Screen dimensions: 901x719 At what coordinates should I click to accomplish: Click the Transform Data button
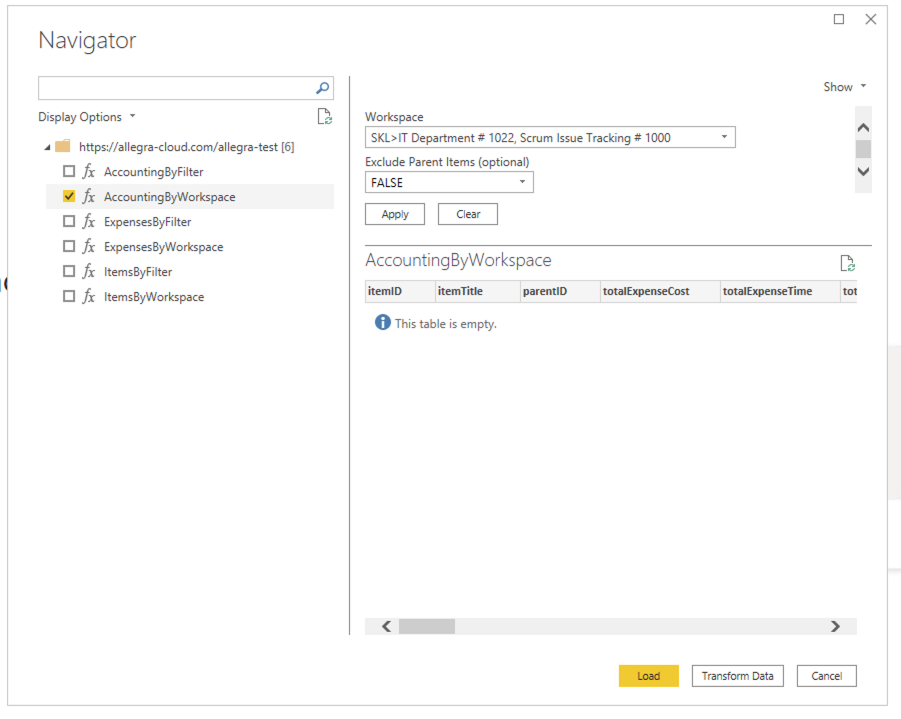[x=737, y=675]
